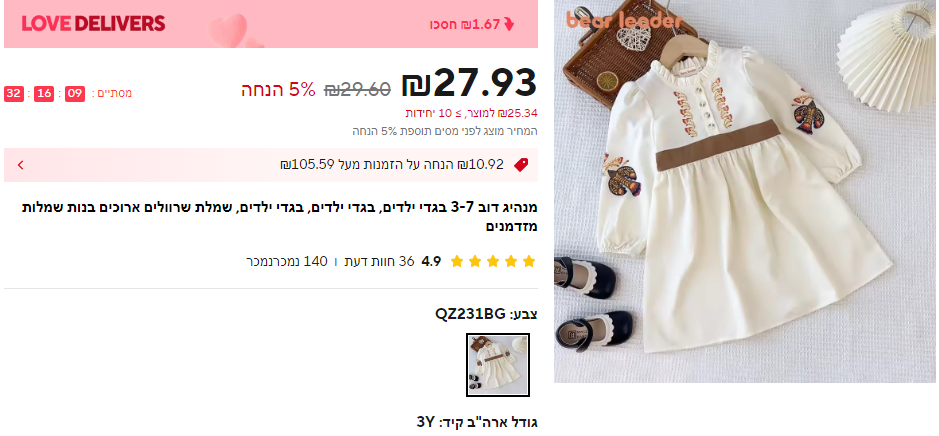Screen dimensions: 939x436
Task: Click the savings down-arrow icon in banner
Action: click(509, 25)
